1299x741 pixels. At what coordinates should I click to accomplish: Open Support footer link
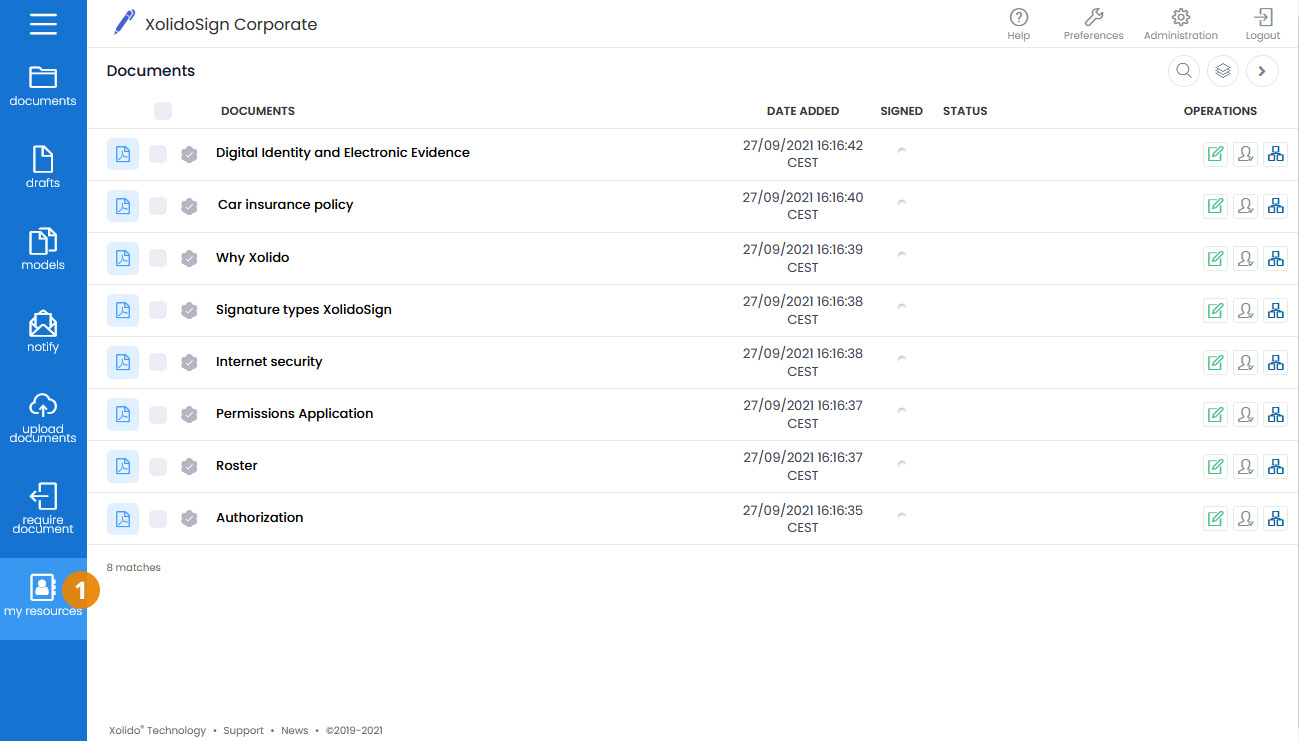coord(244,731)
